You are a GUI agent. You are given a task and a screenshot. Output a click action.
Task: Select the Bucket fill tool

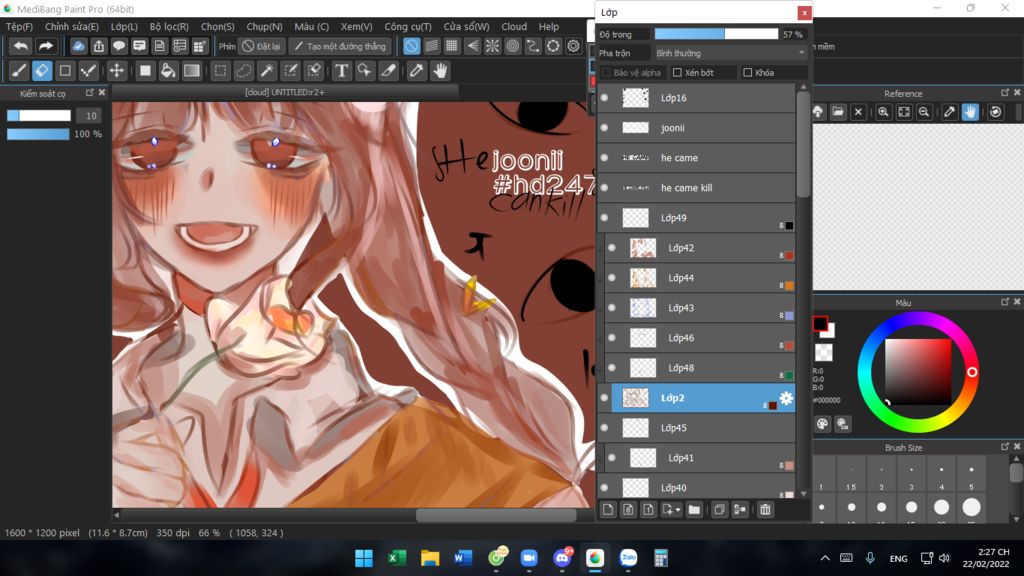(168, 71)
